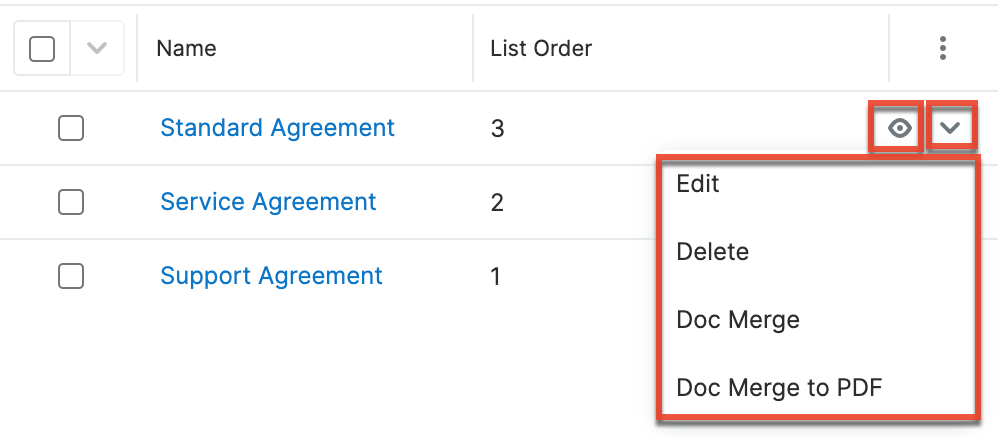Click the Service Agreement list order value 2
This screenshot has height=438, width=998.
[x=497, y=202]
